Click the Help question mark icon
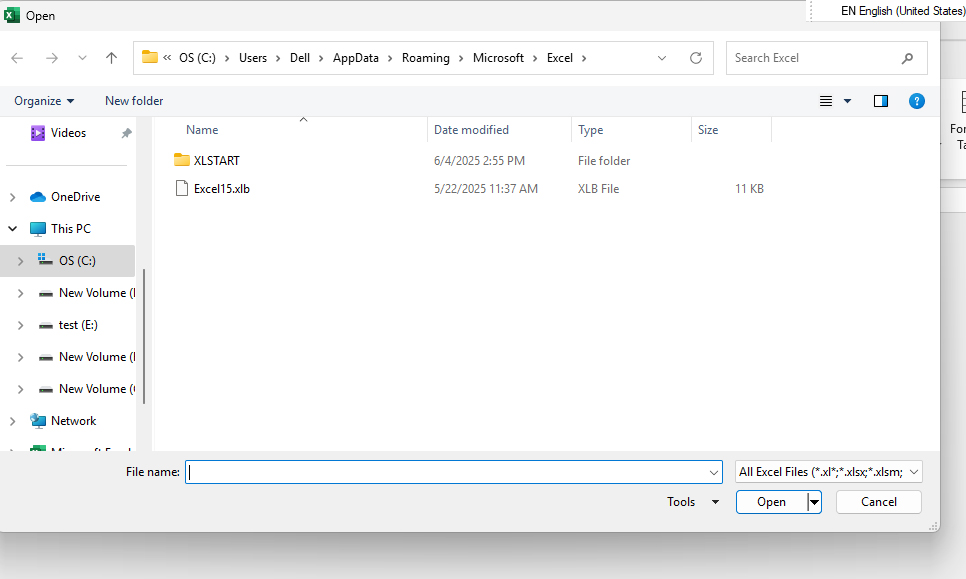The height and width of the screenshot is (579, 966). pyautogui.click(x=916, y=101)
